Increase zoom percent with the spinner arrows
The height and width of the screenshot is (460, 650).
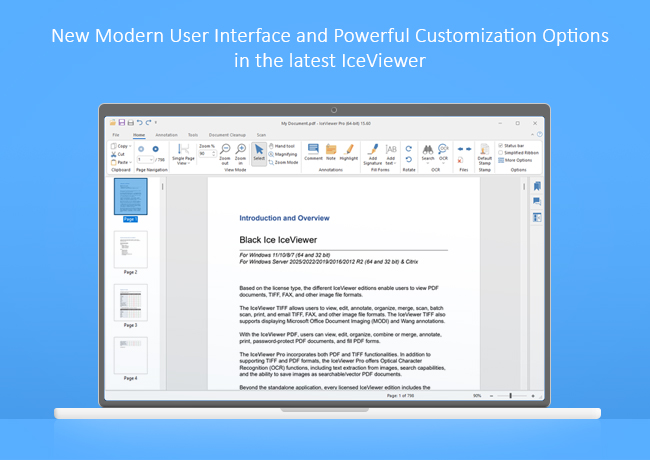click(214, 154)
